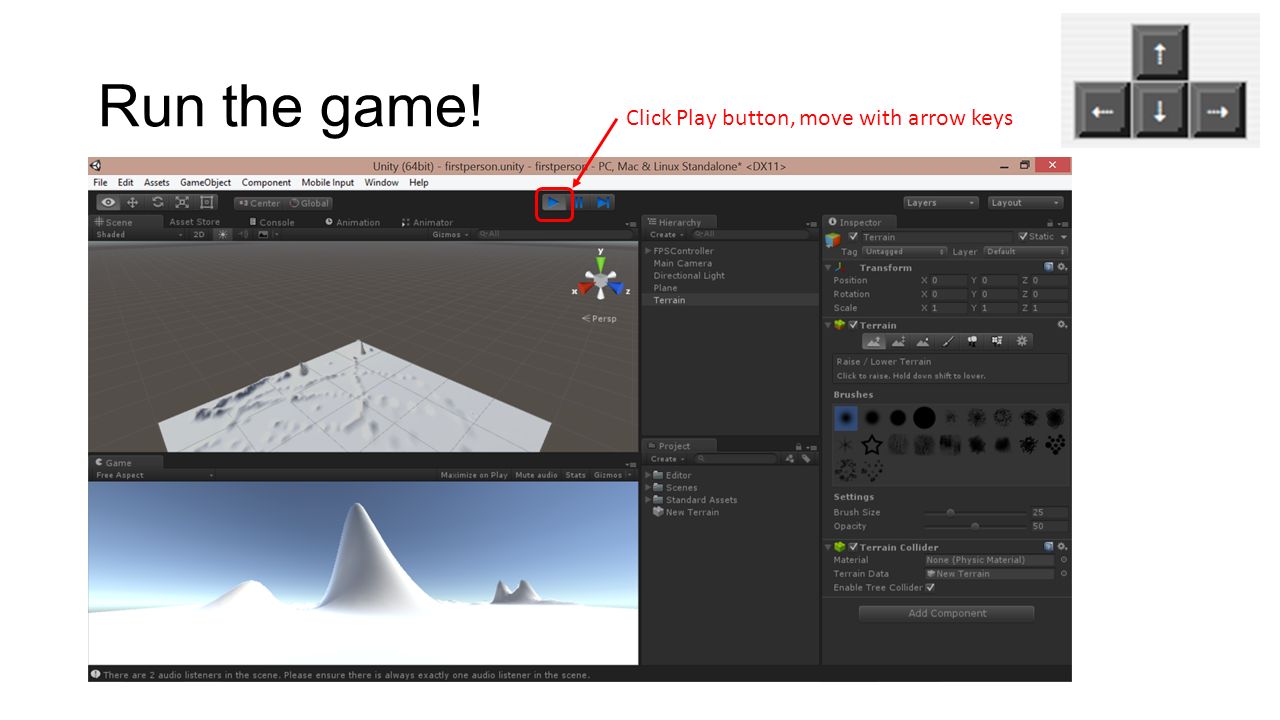The width and height of the screenshot is (1280, 720).
Task: Open the Hierarchy Create dropdown
Action: 667,234
